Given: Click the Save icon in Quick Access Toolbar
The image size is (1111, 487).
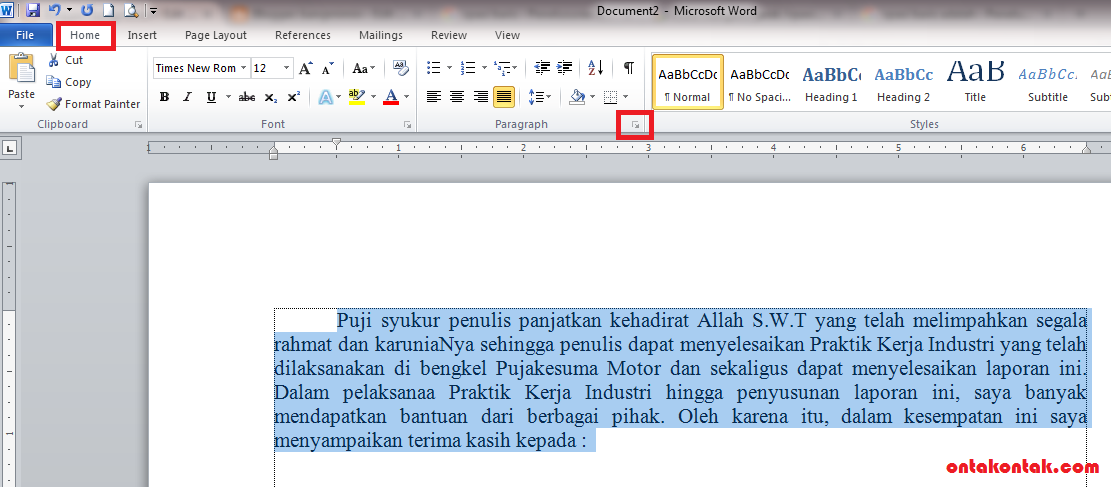Looking at the screenshot, I should pos(33,10).
